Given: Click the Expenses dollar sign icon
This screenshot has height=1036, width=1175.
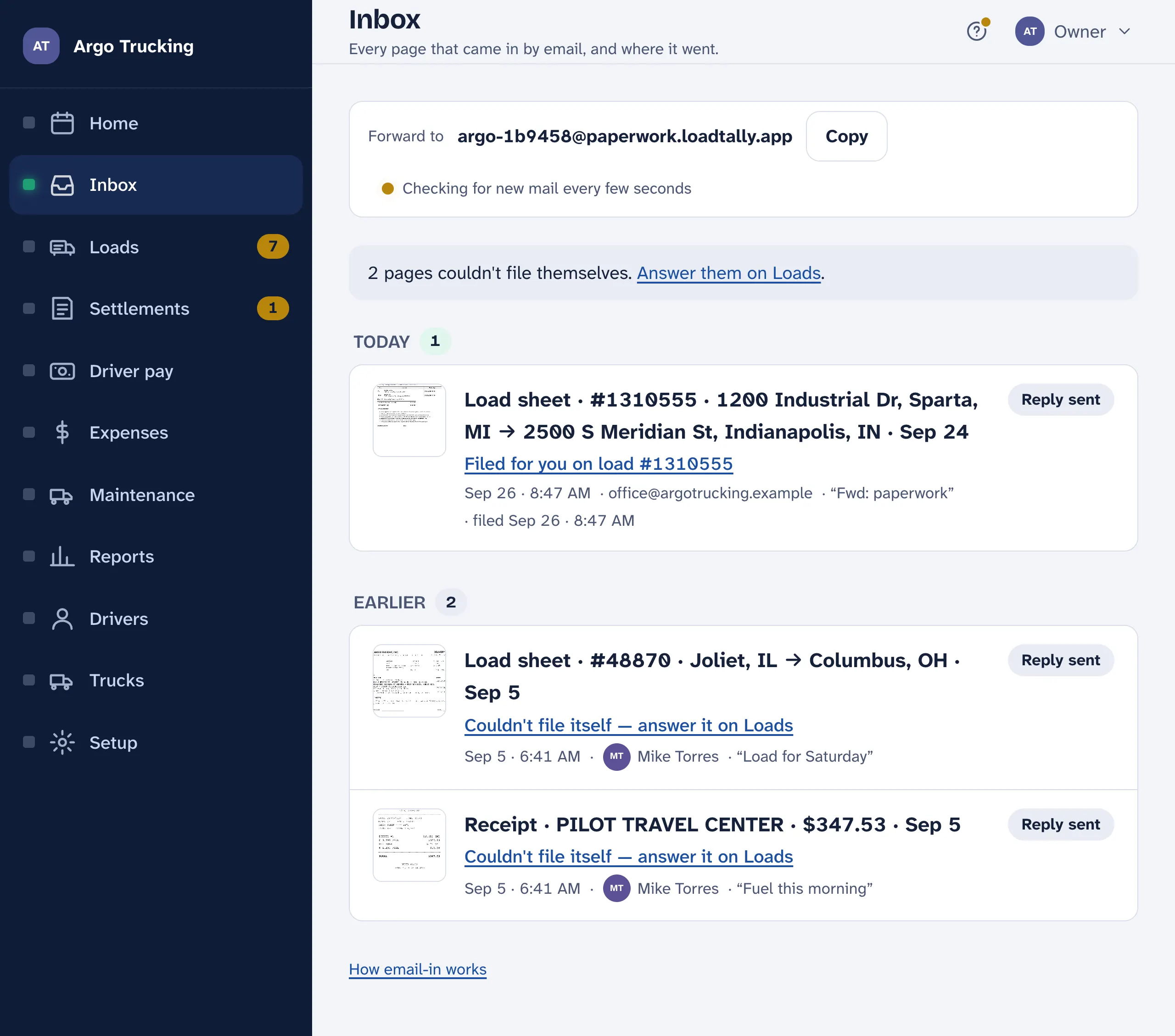Looking at the screenshot, I should pos(62,432).
